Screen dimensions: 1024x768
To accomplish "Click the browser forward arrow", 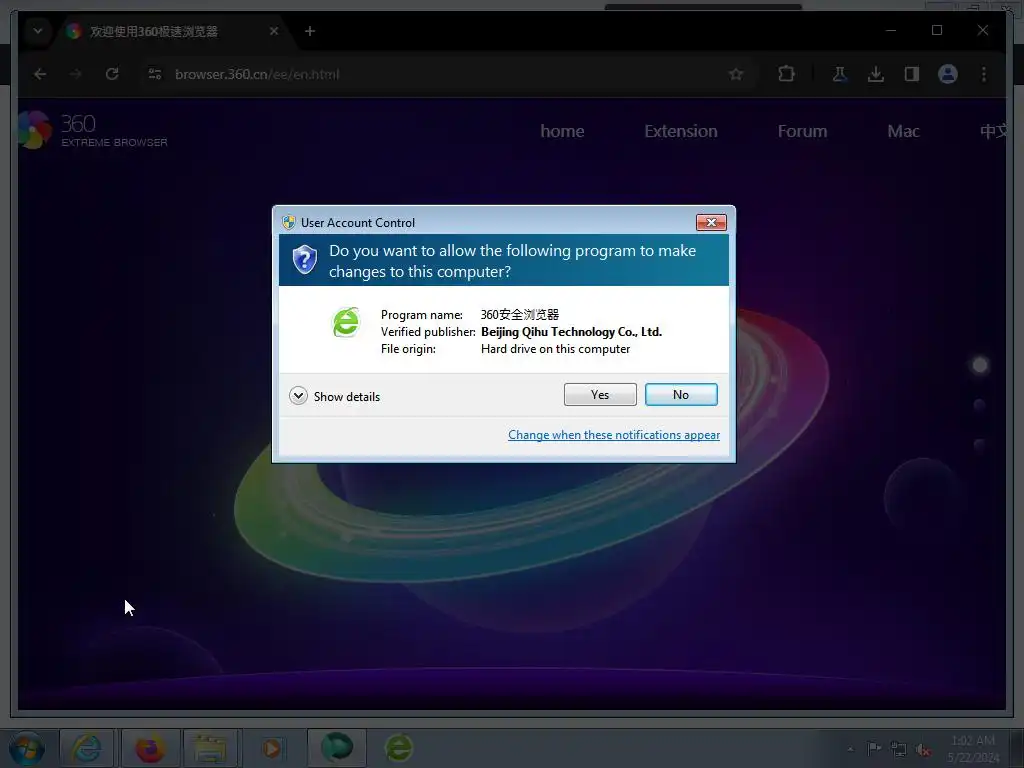I will [76, 74].
